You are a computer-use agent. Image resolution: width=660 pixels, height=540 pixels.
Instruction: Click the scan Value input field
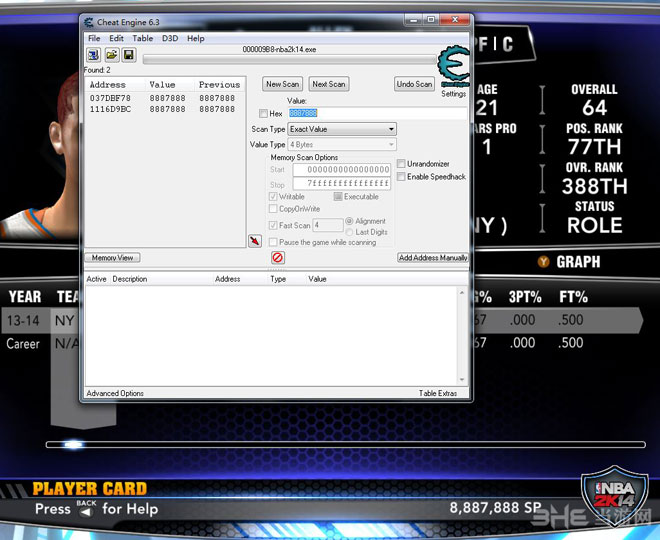pyautogui.click(x=378, y=113)
